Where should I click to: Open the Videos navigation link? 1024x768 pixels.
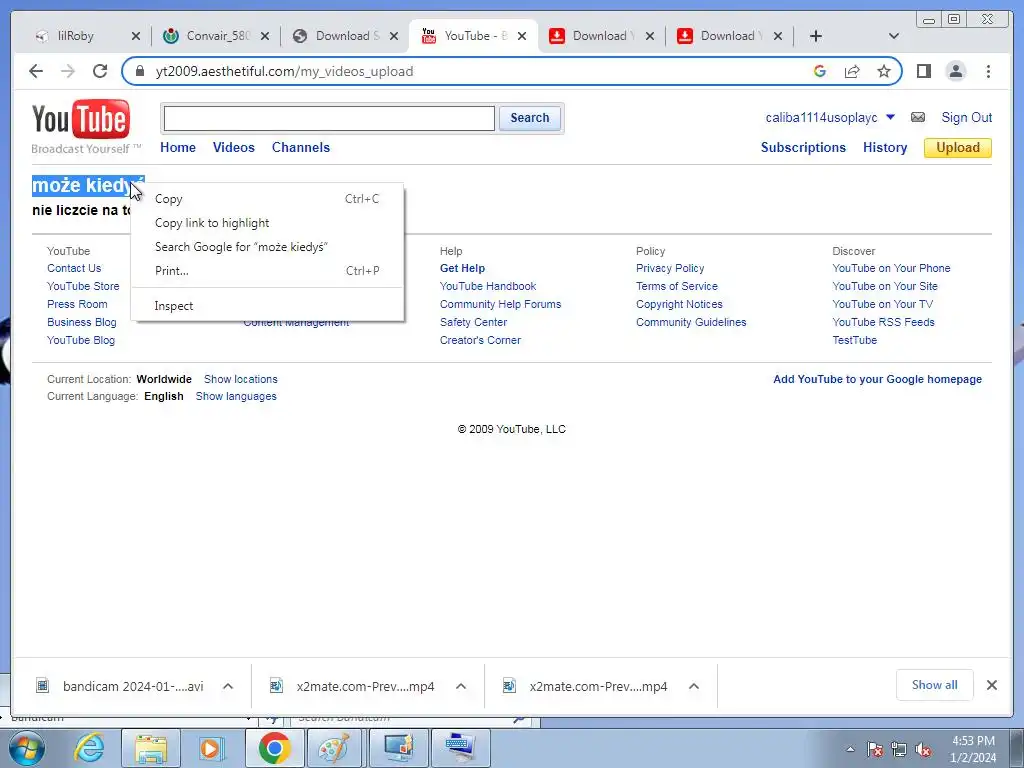(234, 148)
